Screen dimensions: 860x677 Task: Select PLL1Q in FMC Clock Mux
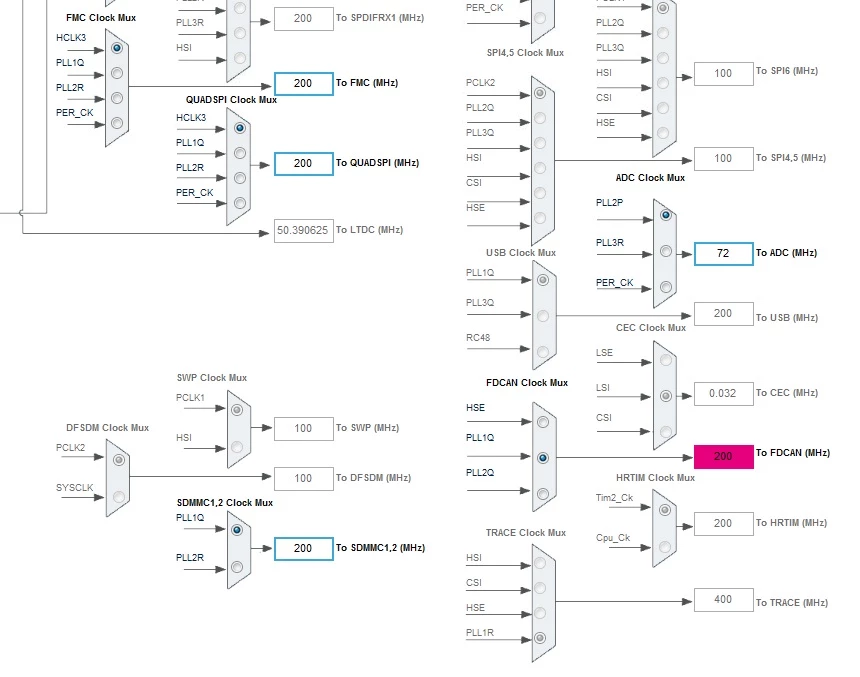(x=117, y=73)
